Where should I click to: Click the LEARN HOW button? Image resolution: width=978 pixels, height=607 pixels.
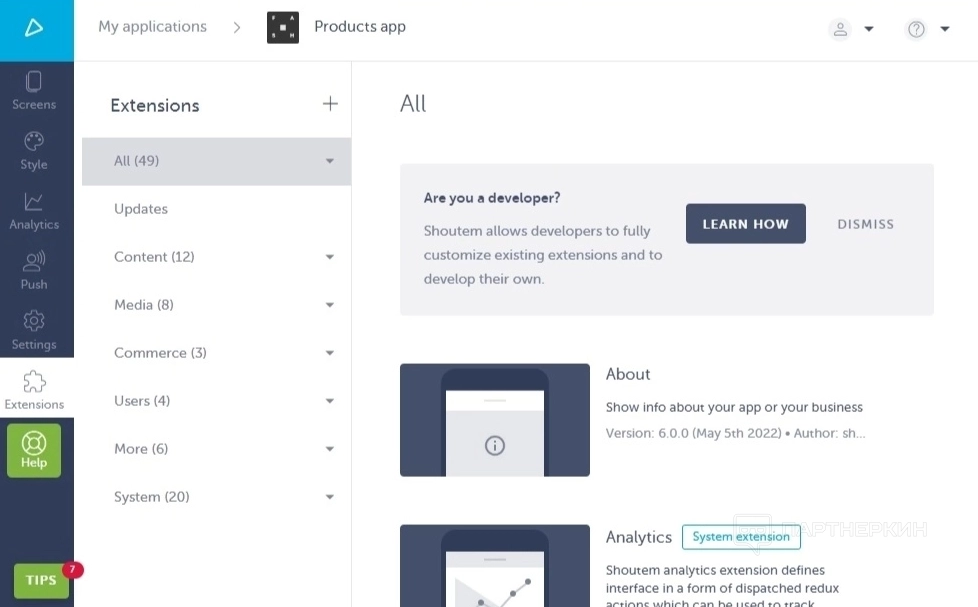tap(745, 224)
